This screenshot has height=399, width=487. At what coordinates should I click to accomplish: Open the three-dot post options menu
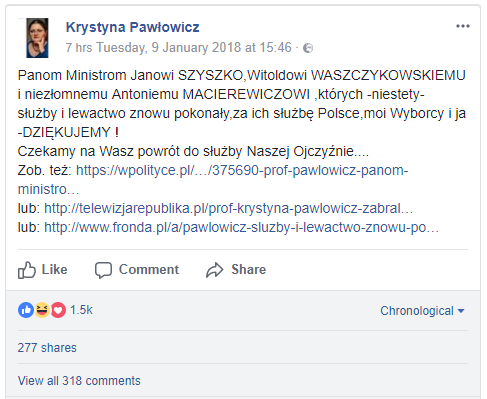(x=463, y=26)
